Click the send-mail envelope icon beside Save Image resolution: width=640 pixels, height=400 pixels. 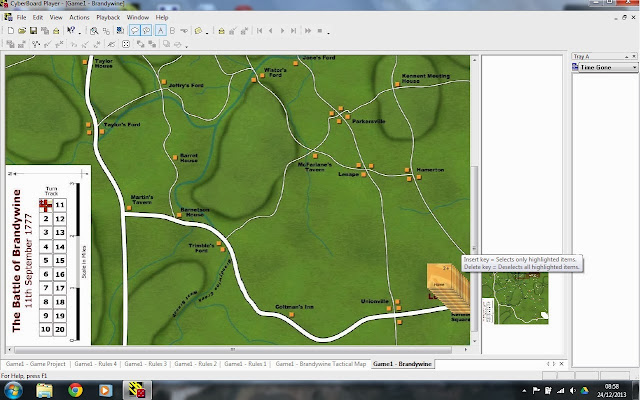coord(56,31)
